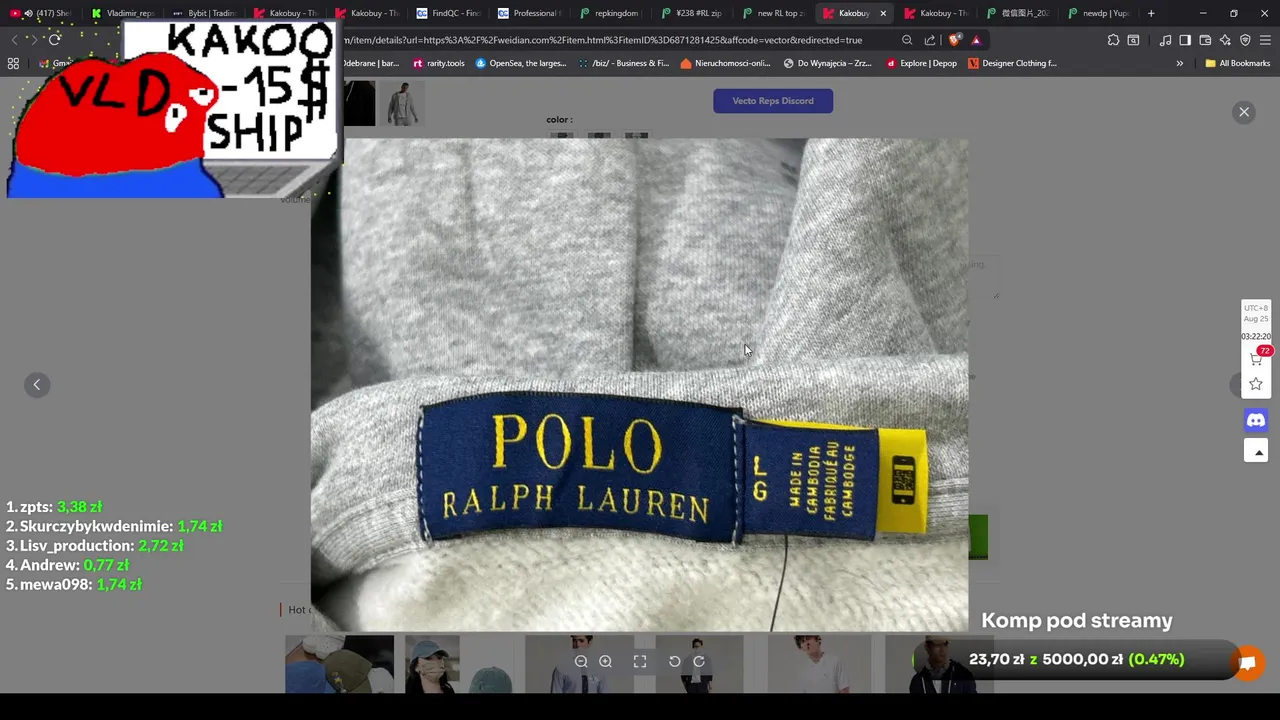This screenshot has height=720, width=1280.
Task: Close the active Kakobuy tab
Action: coord(883,13)
